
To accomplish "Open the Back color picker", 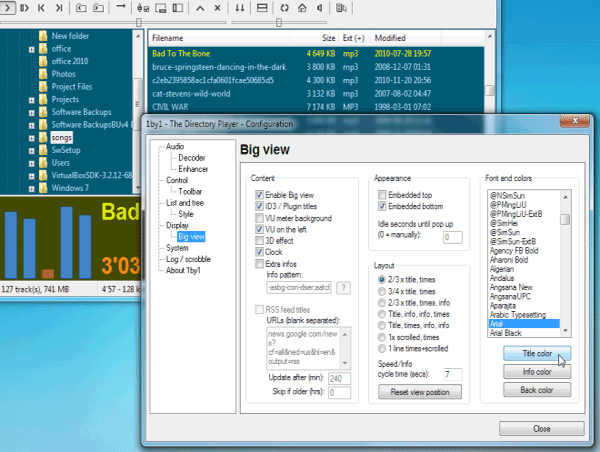I will [538, 389].
